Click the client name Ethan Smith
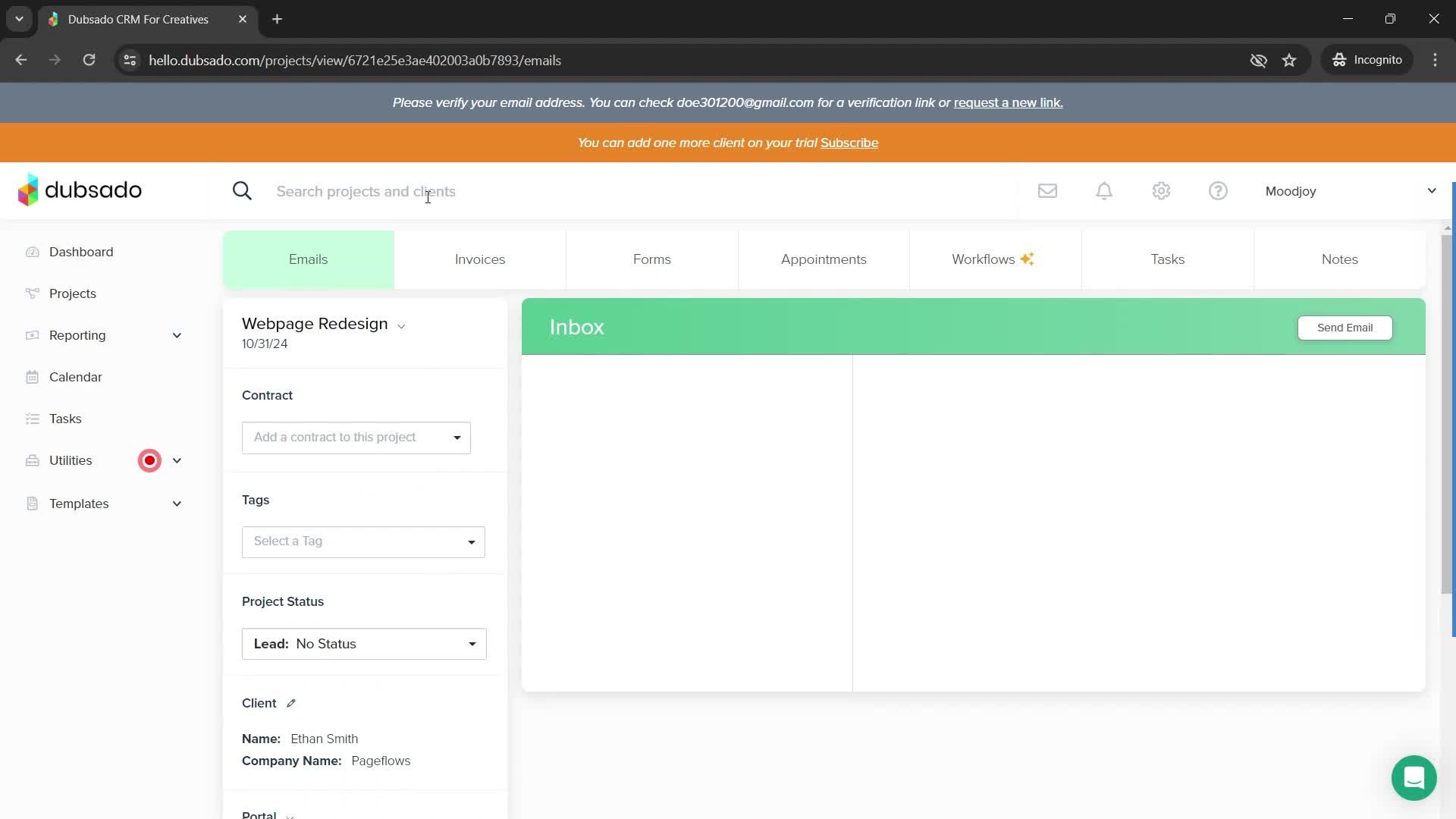1456x819 pixels. (x=324, y=739)
